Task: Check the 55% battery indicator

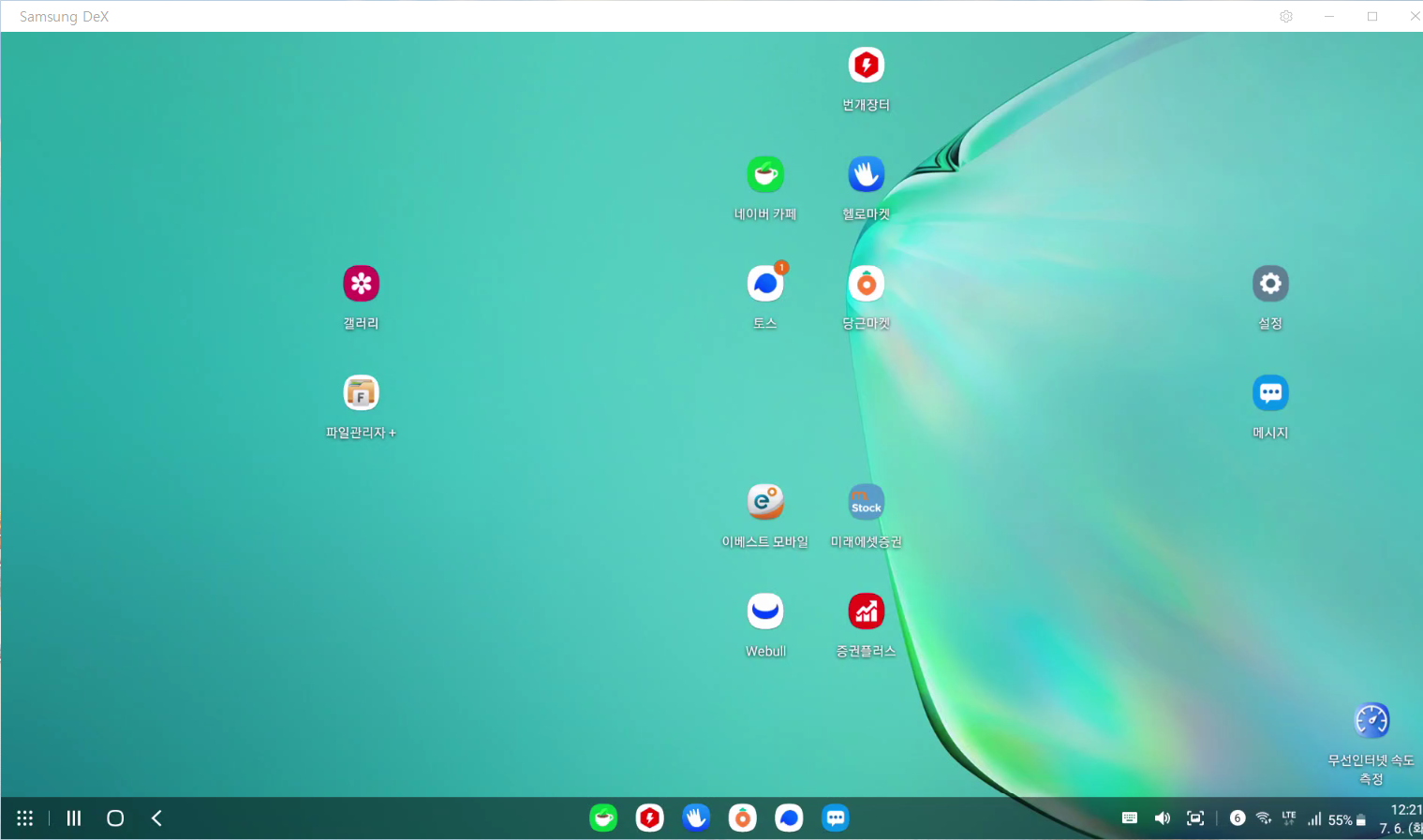Action: [1347, 820]
